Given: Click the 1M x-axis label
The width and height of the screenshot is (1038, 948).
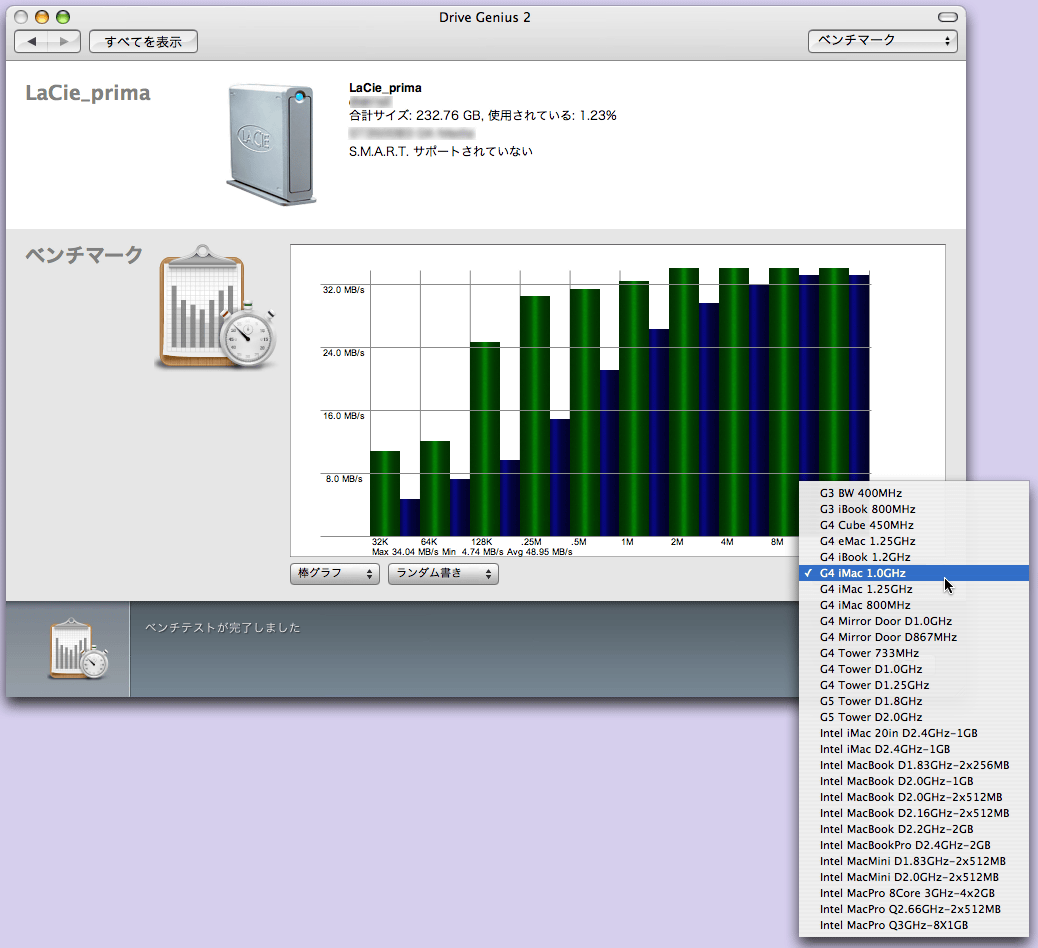Looking at the screenshot, I should (x=628, y=542).
